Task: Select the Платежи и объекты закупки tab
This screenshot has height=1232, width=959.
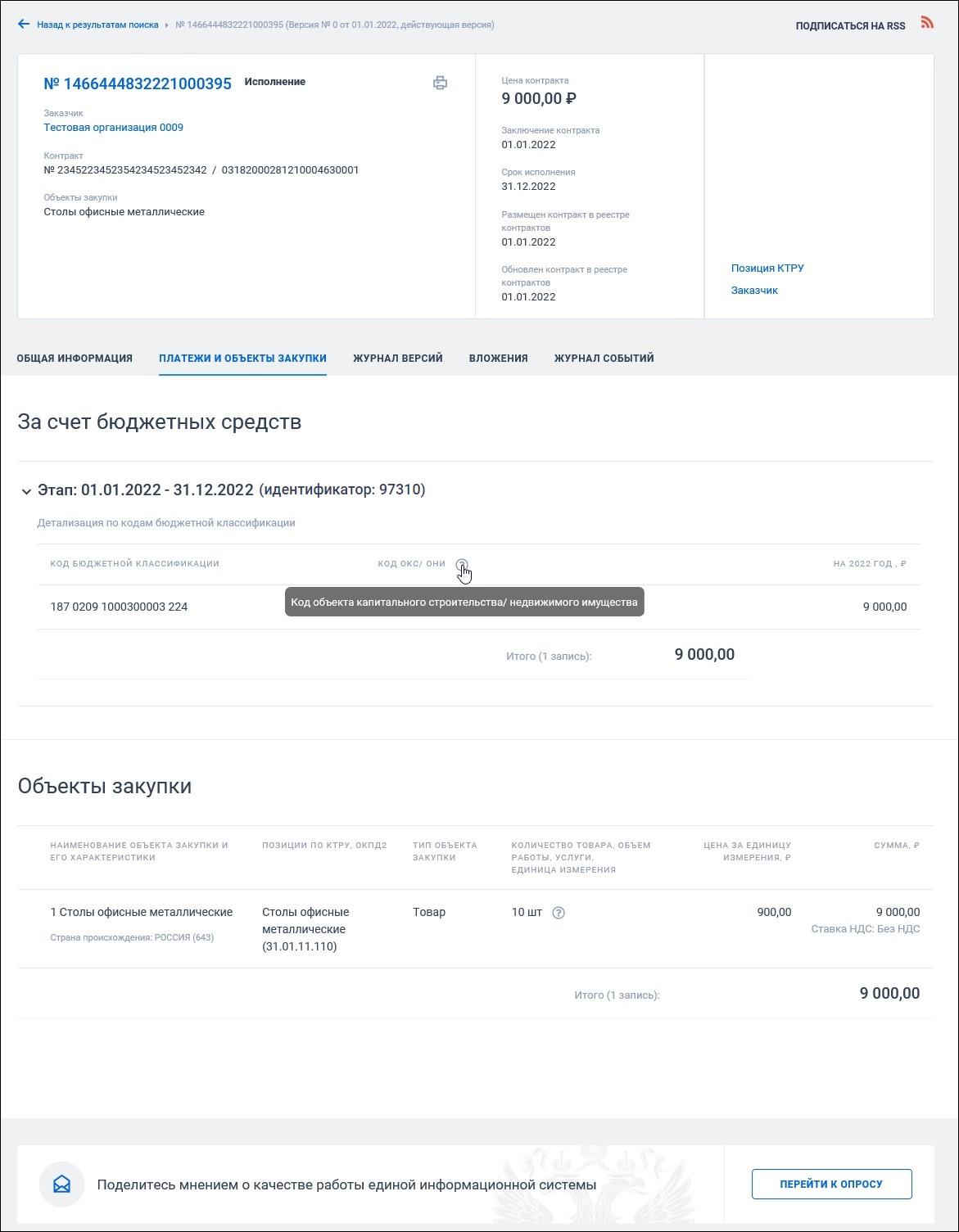Action: [242, 359]
